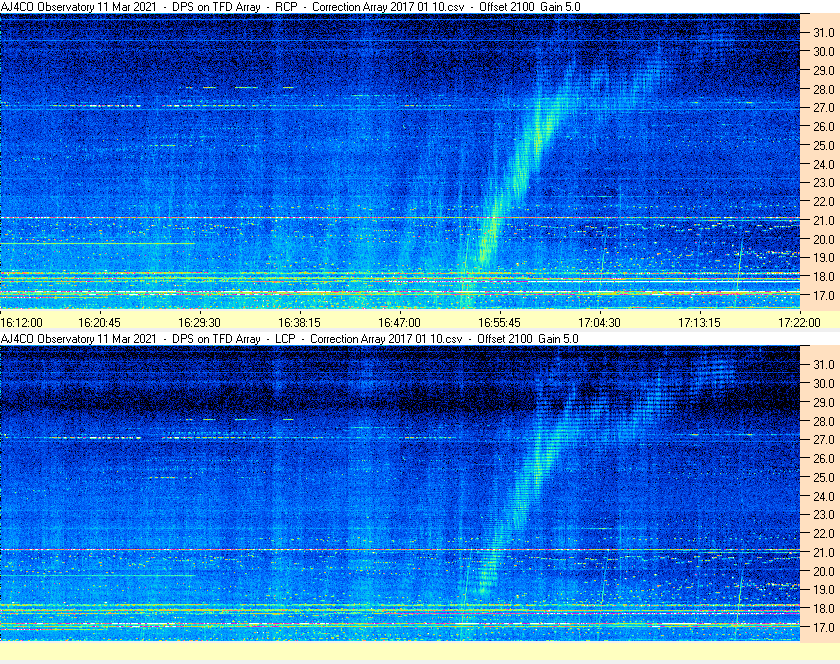
Task: Click the 30.0 frequency label on the LCP axis
Action: 824,383
